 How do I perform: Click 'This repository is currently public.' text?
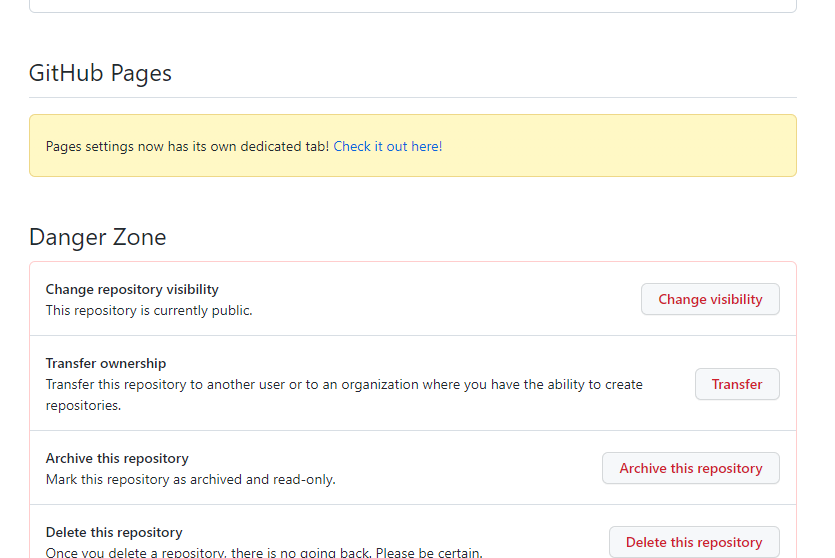click(x=149, y=310)
